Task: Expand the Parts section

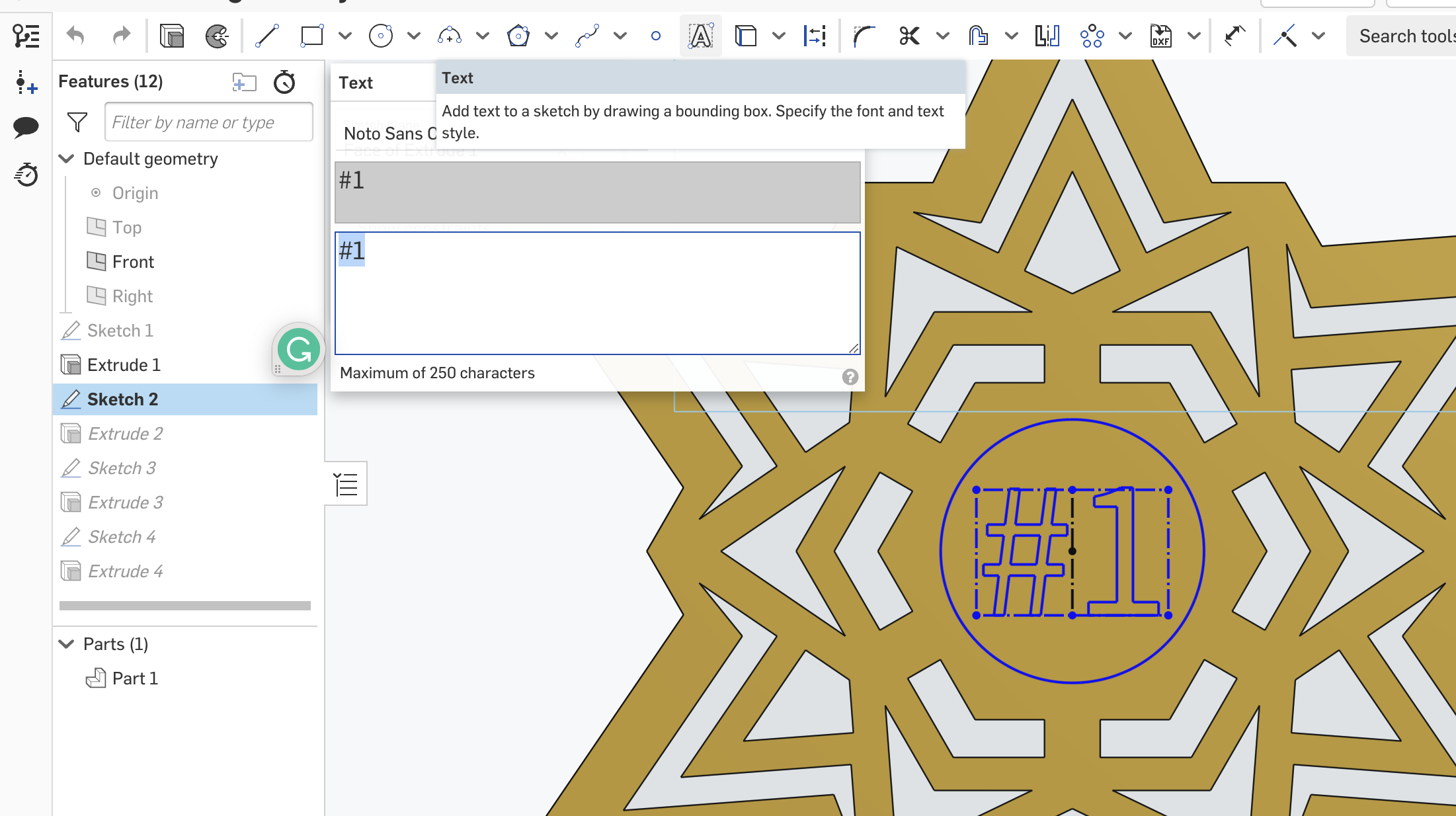Action: pyautogui.click(x=65, y=644)
